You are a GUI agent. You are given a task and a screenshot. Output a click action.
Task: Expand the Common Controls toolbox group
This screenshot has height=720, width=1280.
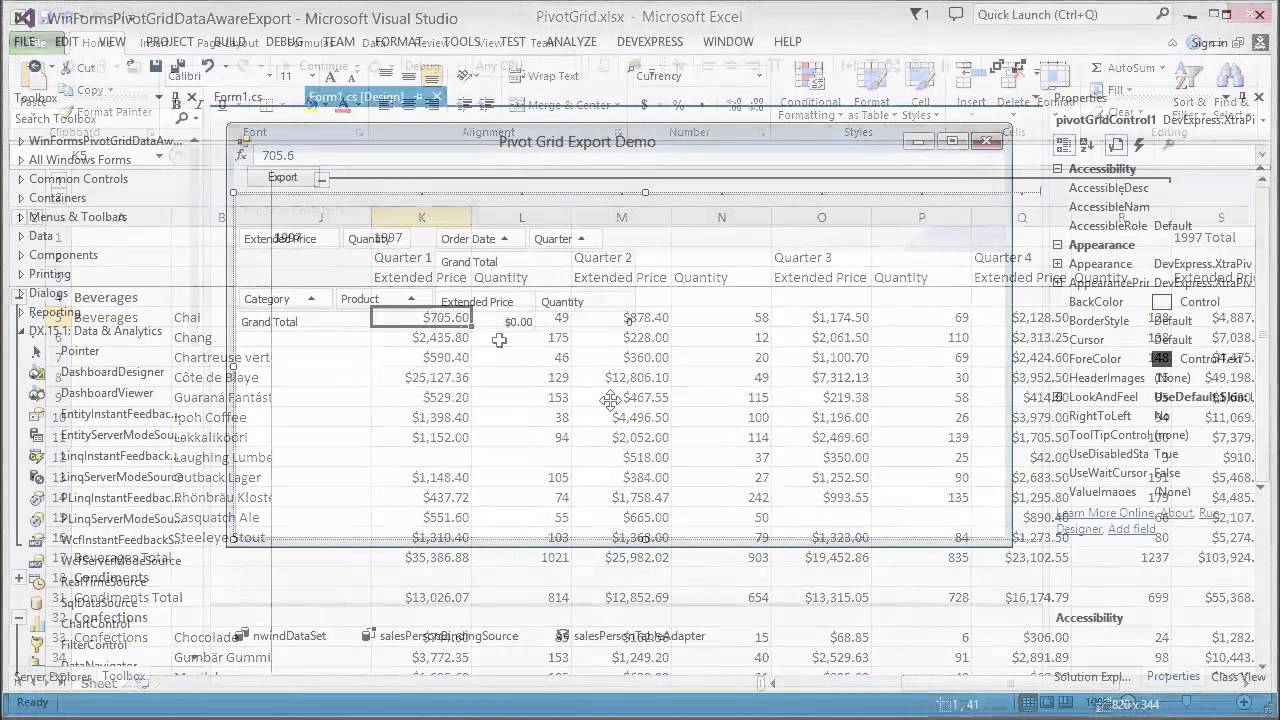click(x=21, y=179)
